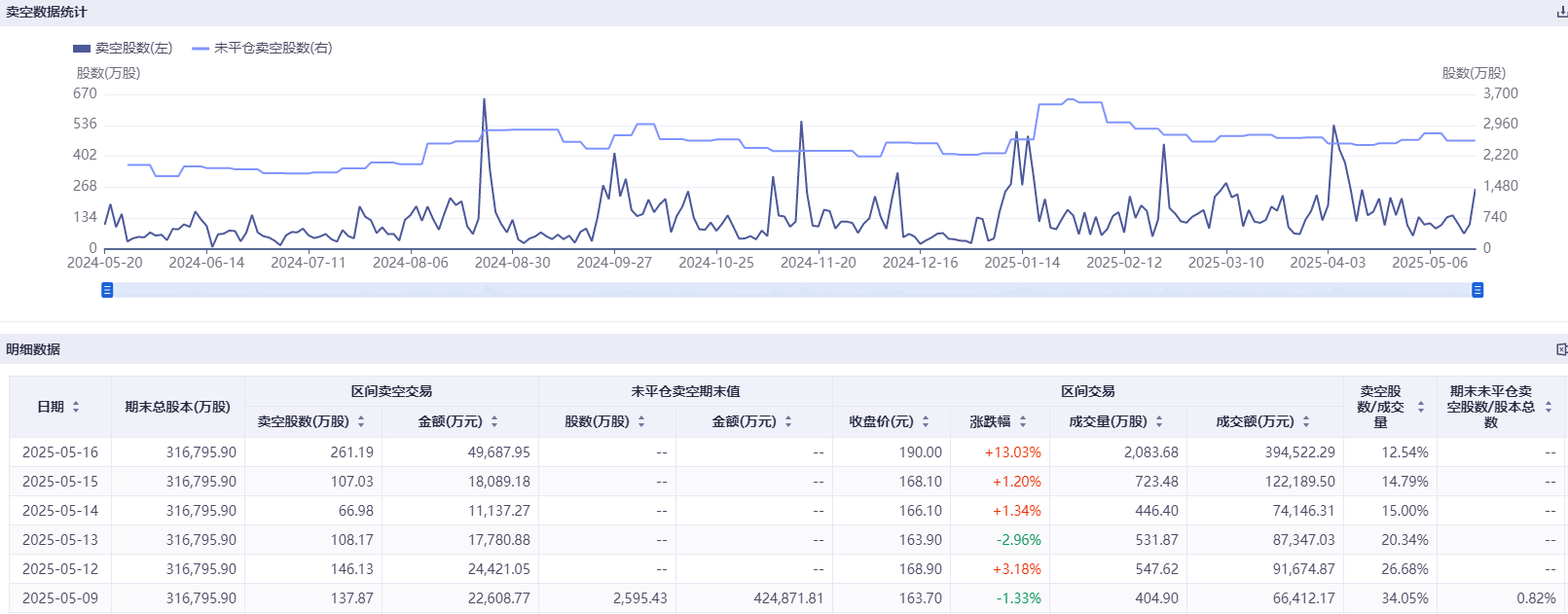Toggle the 卖空股数(左) legend series
Screen dimensions: 1568x614
click(x=123, y=48)
